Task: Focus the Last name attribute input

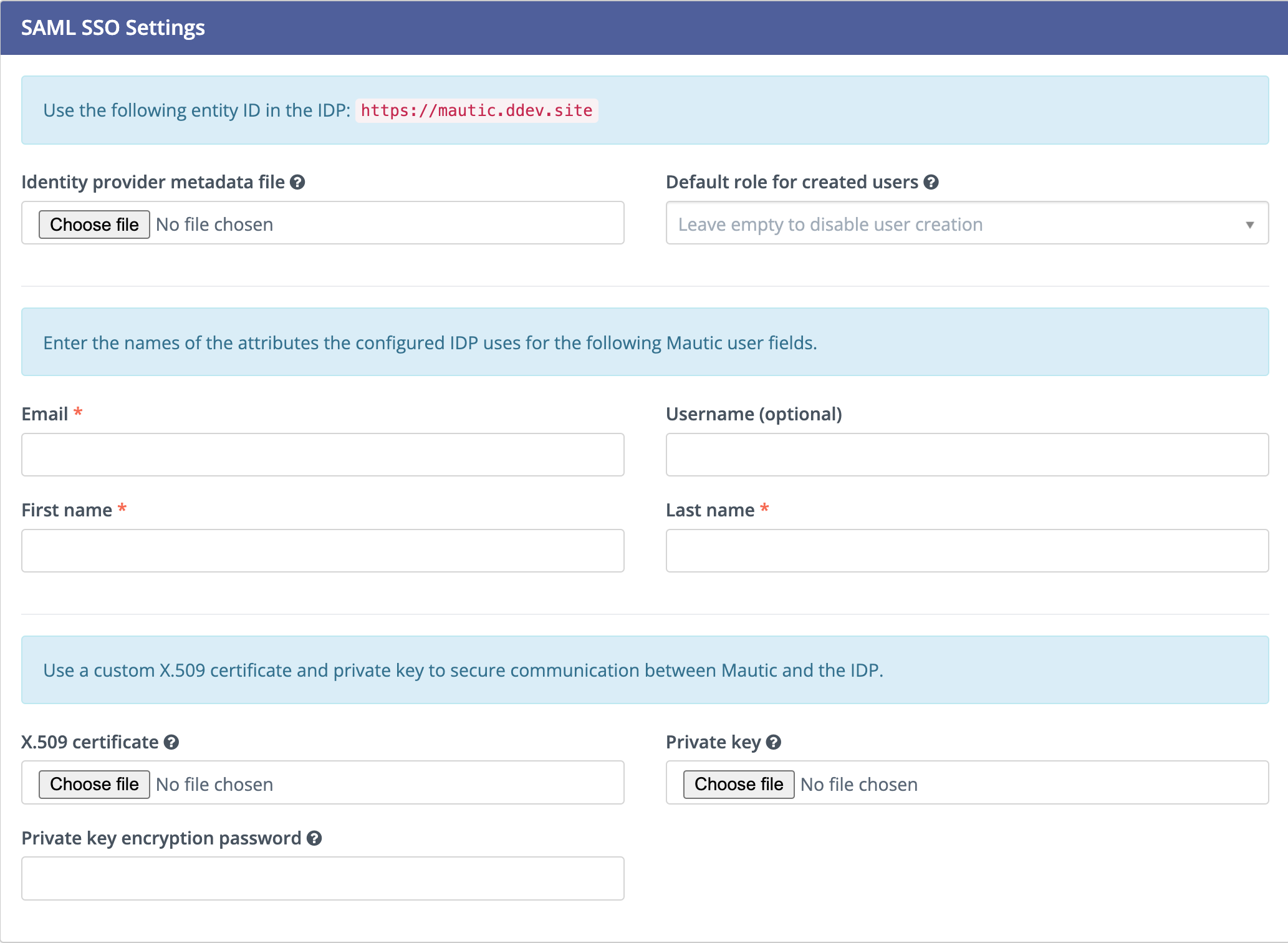Action: 967,551
